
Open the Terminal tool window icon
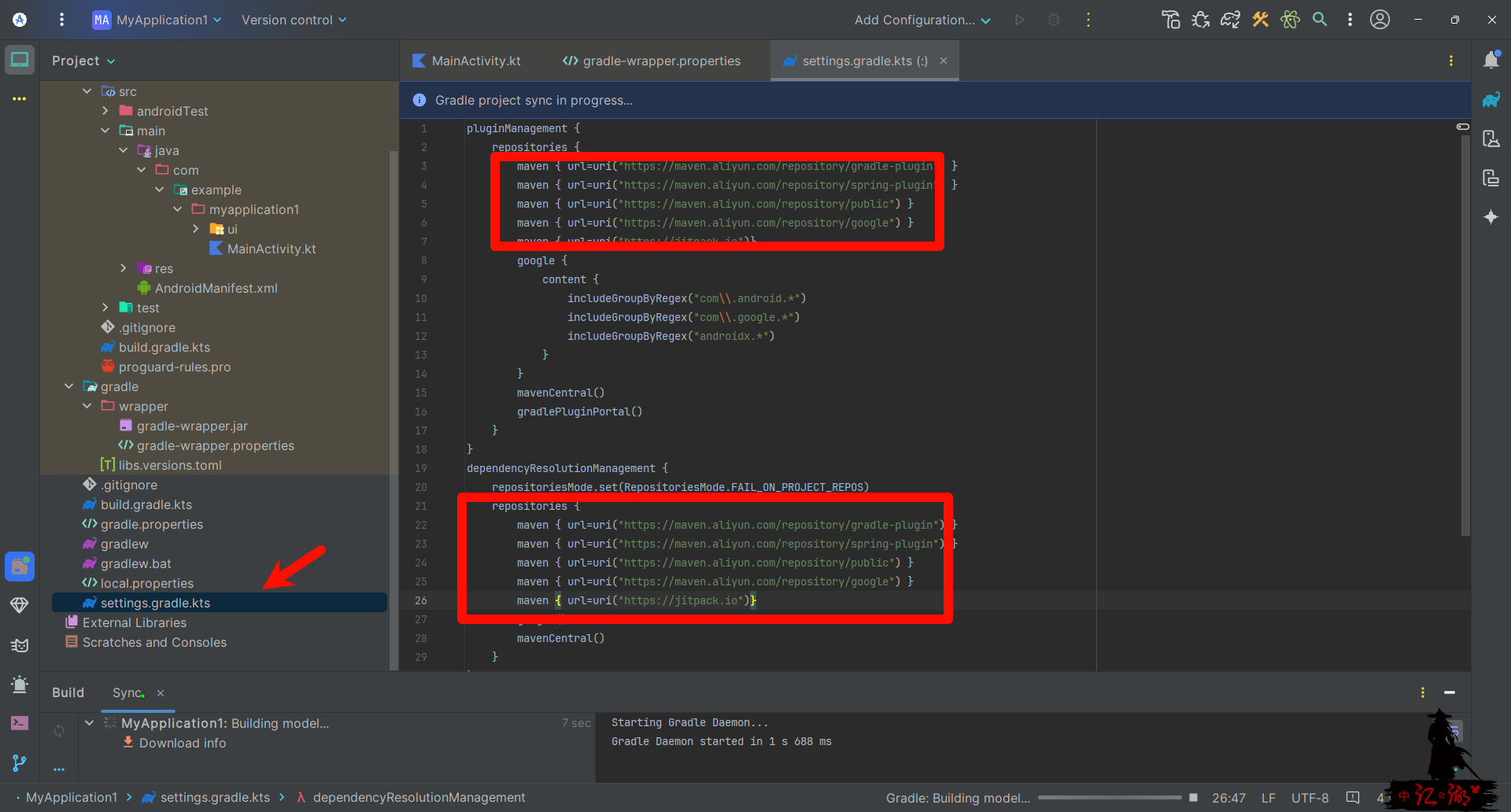[20, 722]
